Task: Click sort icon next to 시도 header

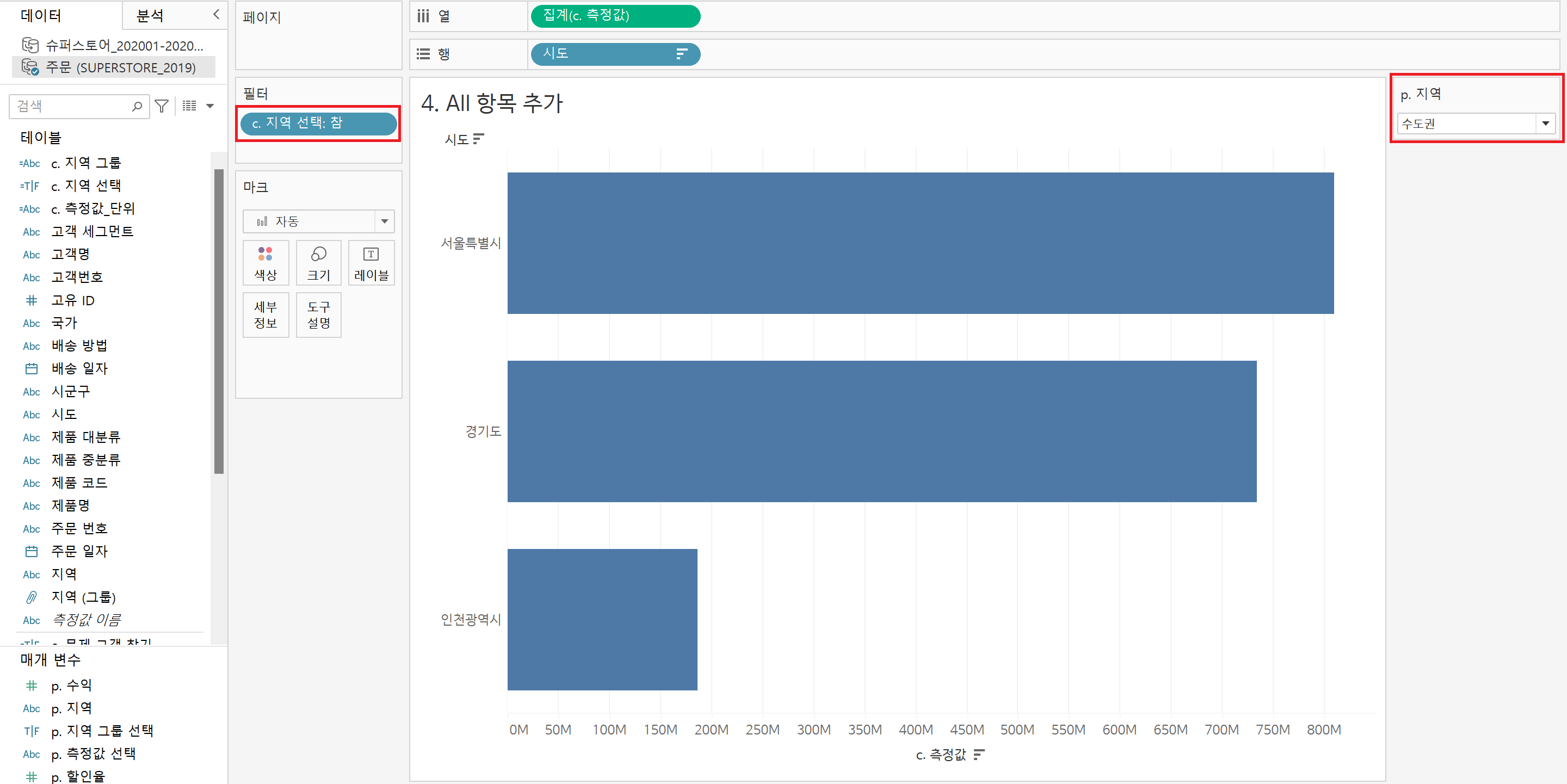Action: click(x=479, y=139)
